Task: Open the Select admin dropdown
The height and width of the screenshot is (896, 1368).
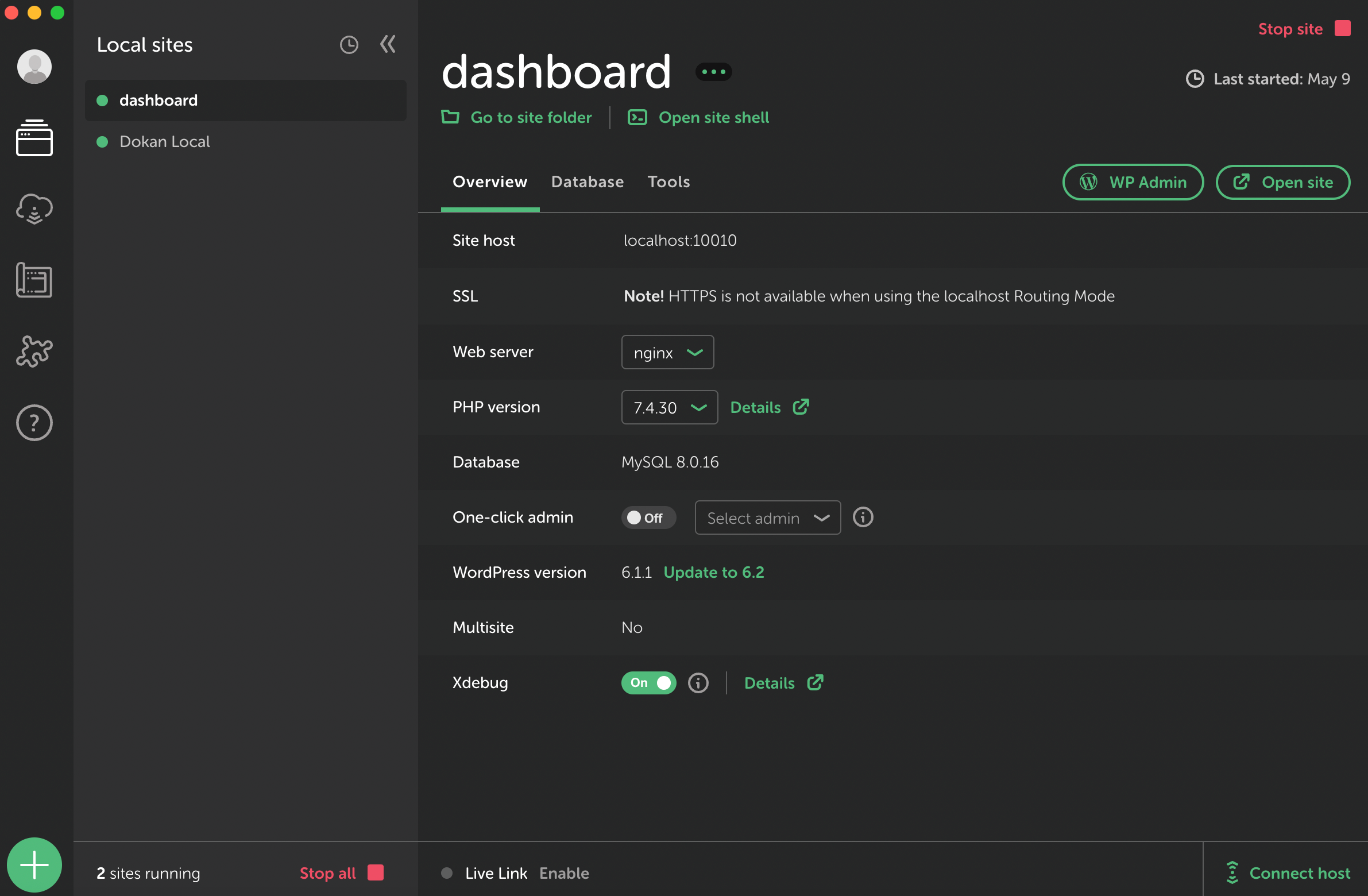Action: 767,518
